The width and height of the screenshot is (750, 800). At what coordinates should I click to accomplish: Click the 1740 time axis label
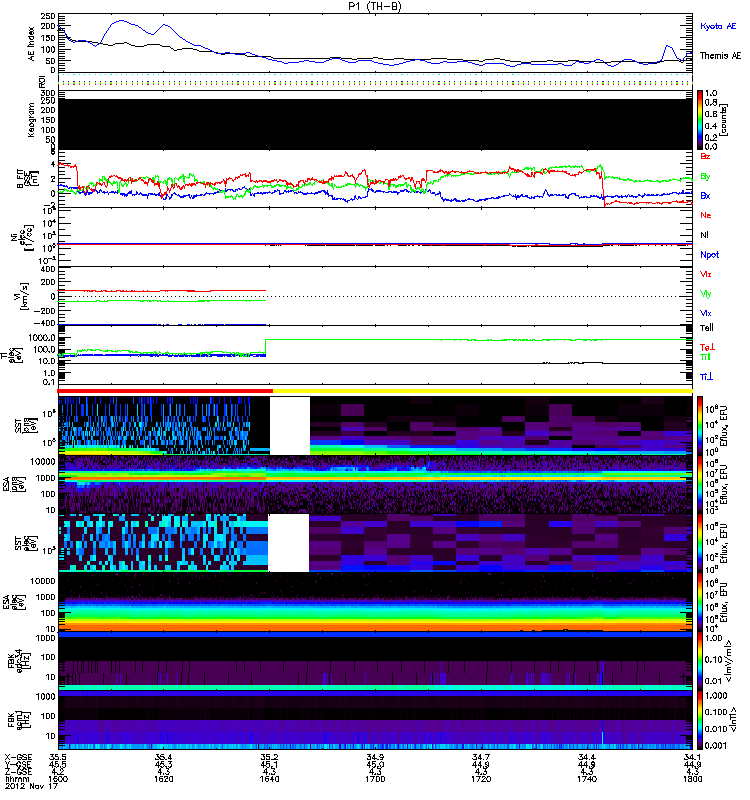pyautogui.click(x=587, y=779)
